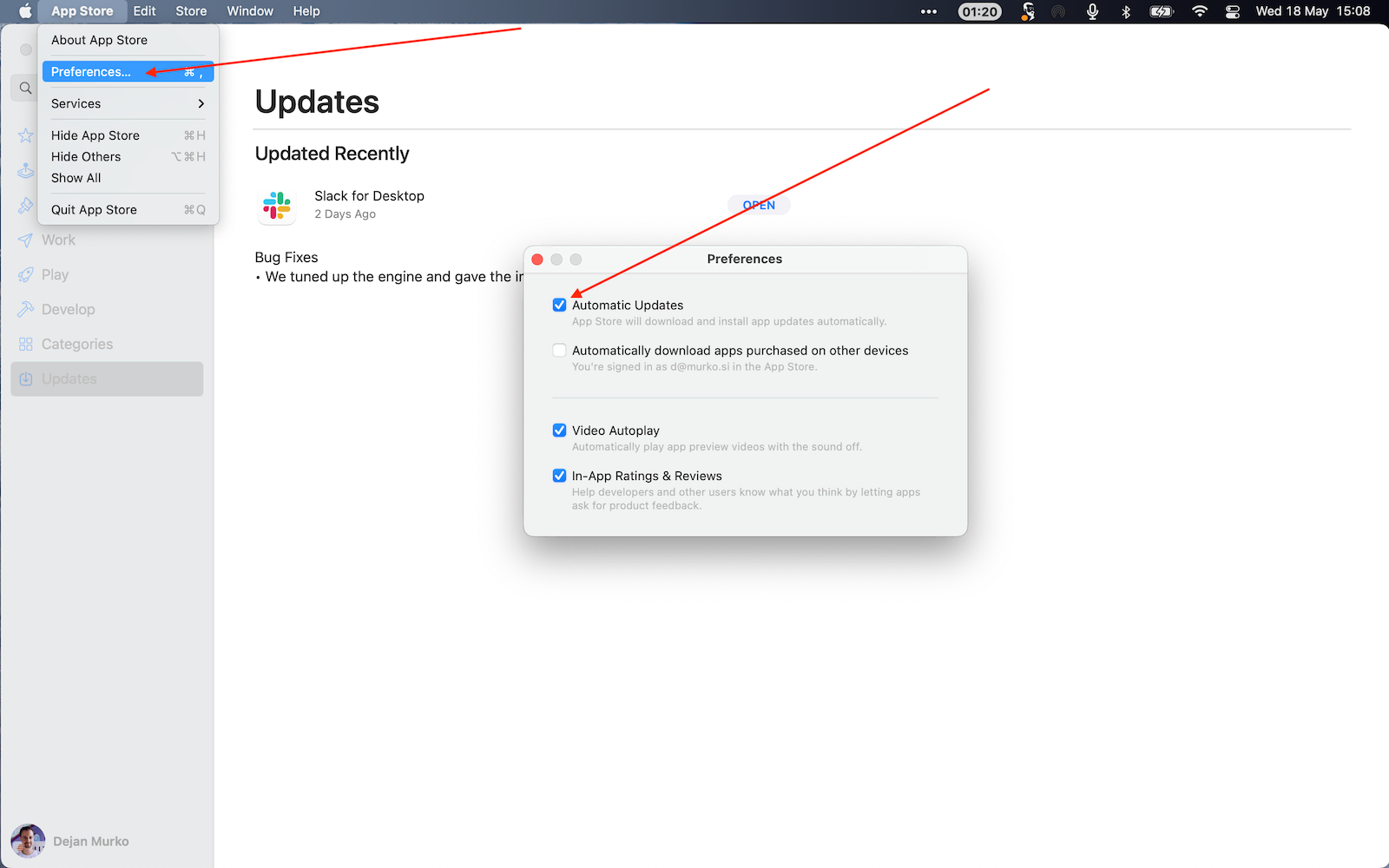The height and width of the screenshot is (868, 1389).
Task: Enable automatic downloads of apps from other devices
Action: (x=559, y=350)
